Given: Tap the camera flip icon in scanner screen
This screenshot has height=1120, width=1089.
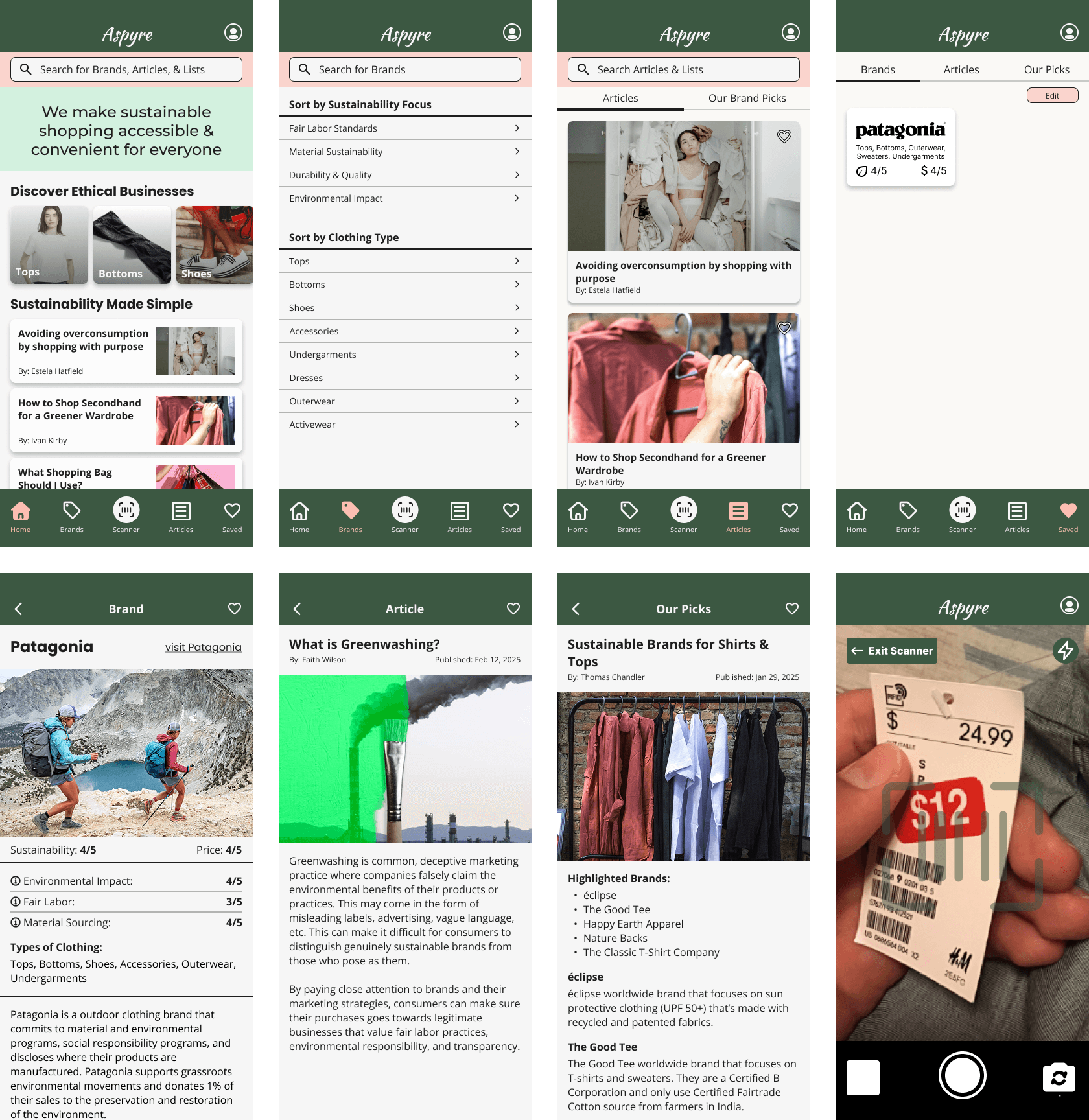Looking at the screenshot, I should (x=1059, y=1077).
